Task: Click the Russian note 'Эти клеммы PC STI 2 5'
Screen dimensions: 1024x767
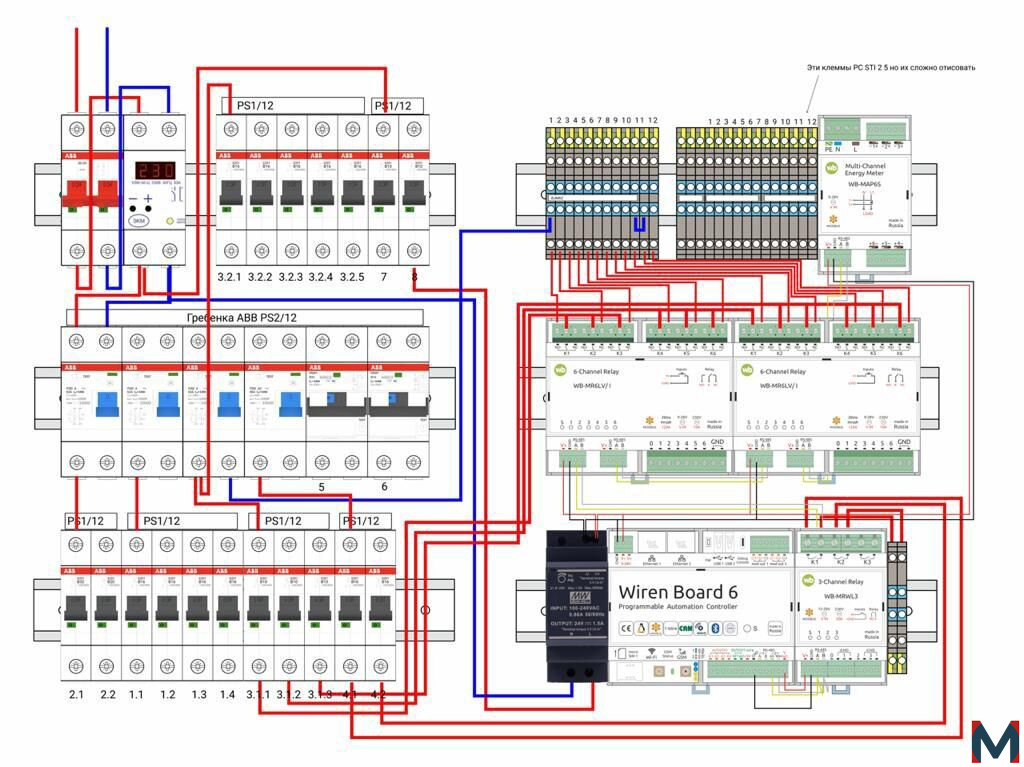Action: (891, 67)
